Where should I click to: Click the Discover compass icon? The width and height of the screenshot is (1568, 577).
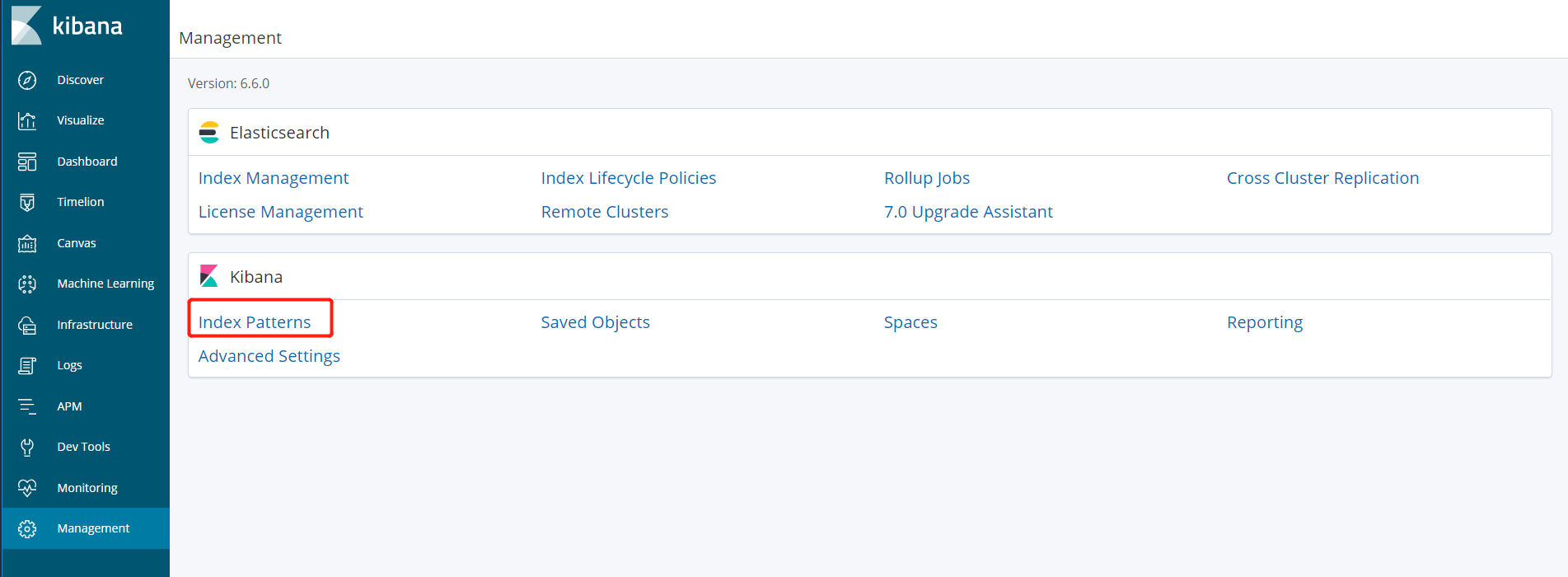point(27,80)
